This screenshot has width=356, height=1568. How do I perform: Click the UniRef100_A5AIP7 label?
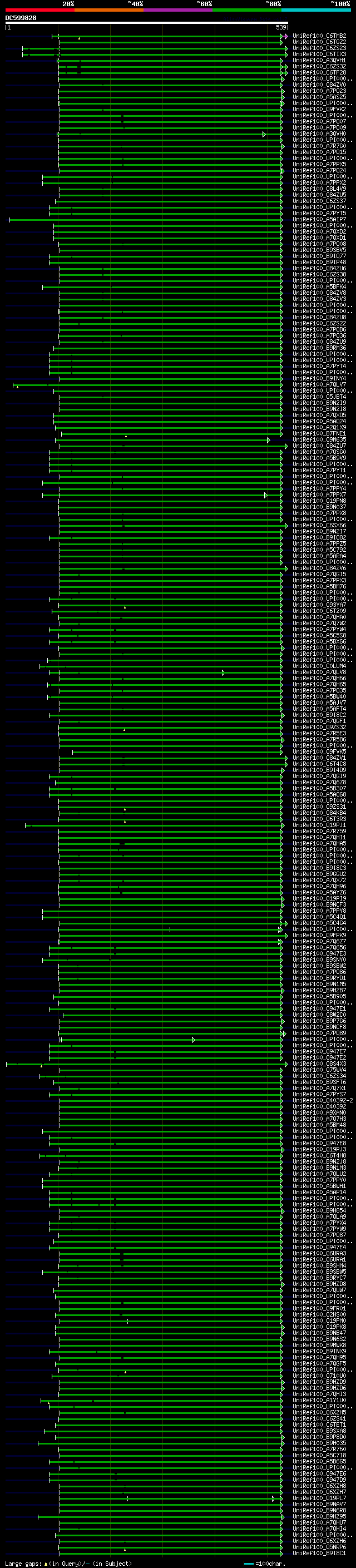tap(319, 219)
